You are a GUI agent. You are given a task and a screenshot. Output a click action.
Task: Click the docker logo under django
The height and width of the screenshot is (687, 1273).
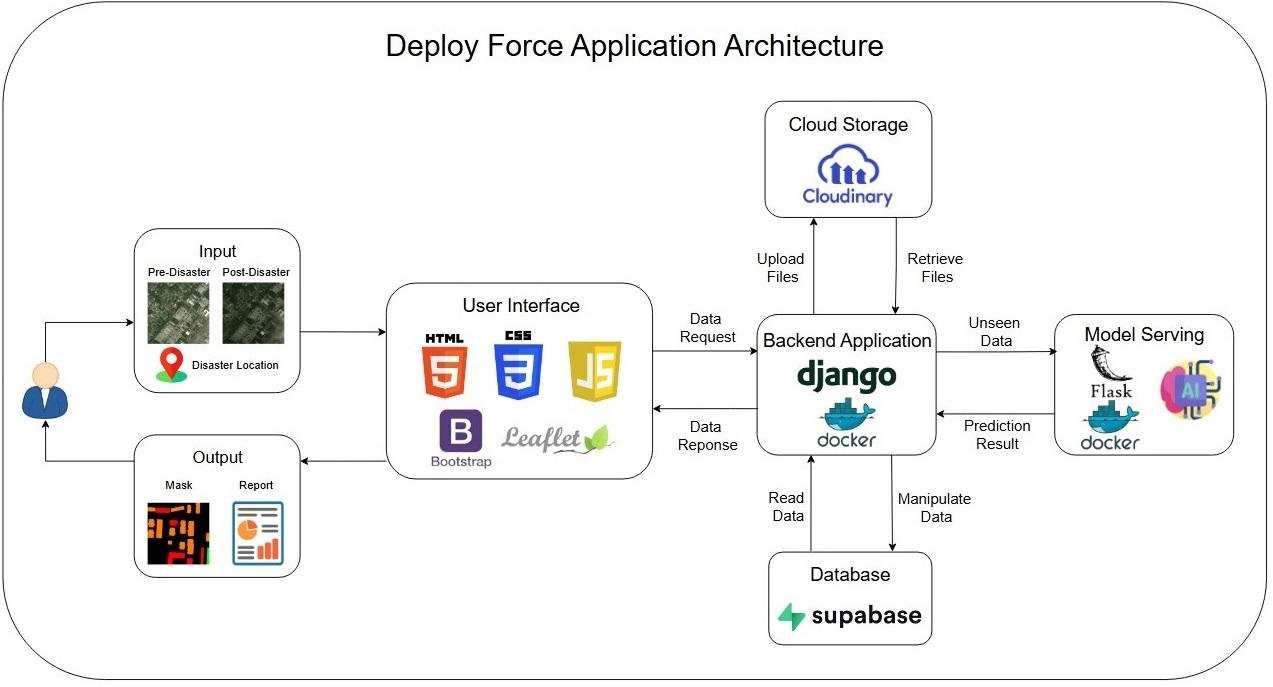pos(847,422)
